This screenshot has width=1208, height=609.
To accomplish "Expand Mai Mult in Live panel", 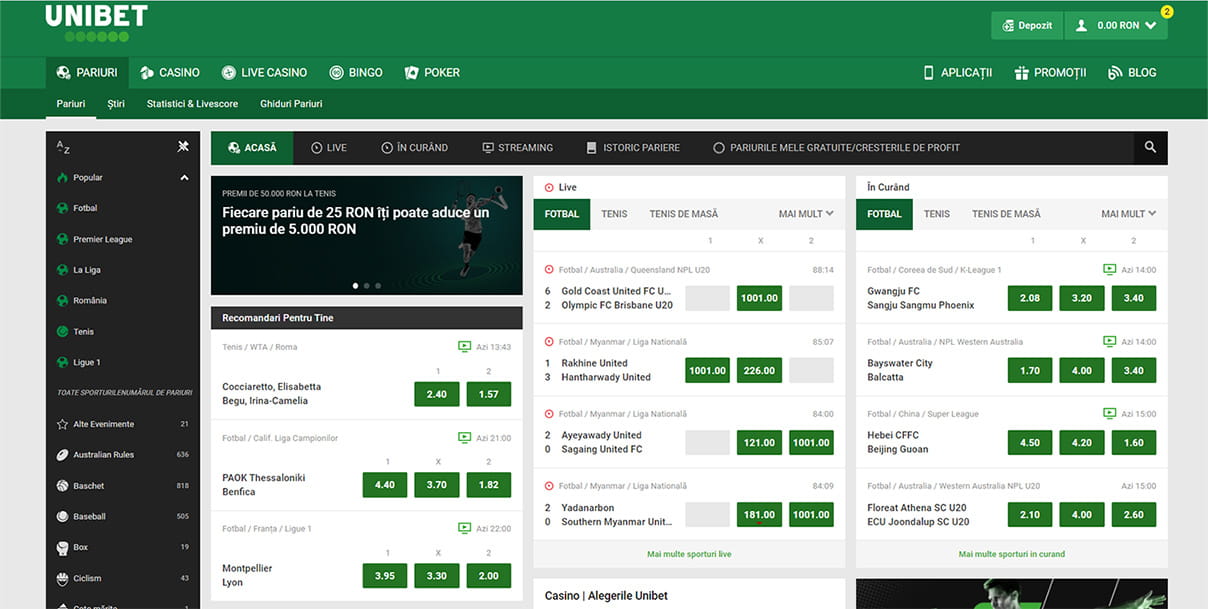I will (806, 213).
